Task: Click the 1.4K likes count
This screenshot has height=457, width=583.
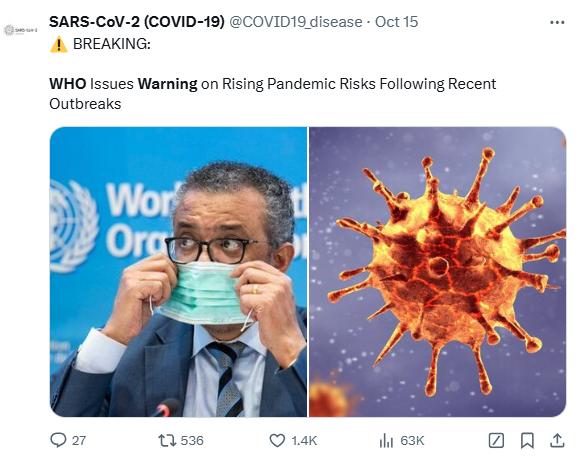Action: click(304, 441)
